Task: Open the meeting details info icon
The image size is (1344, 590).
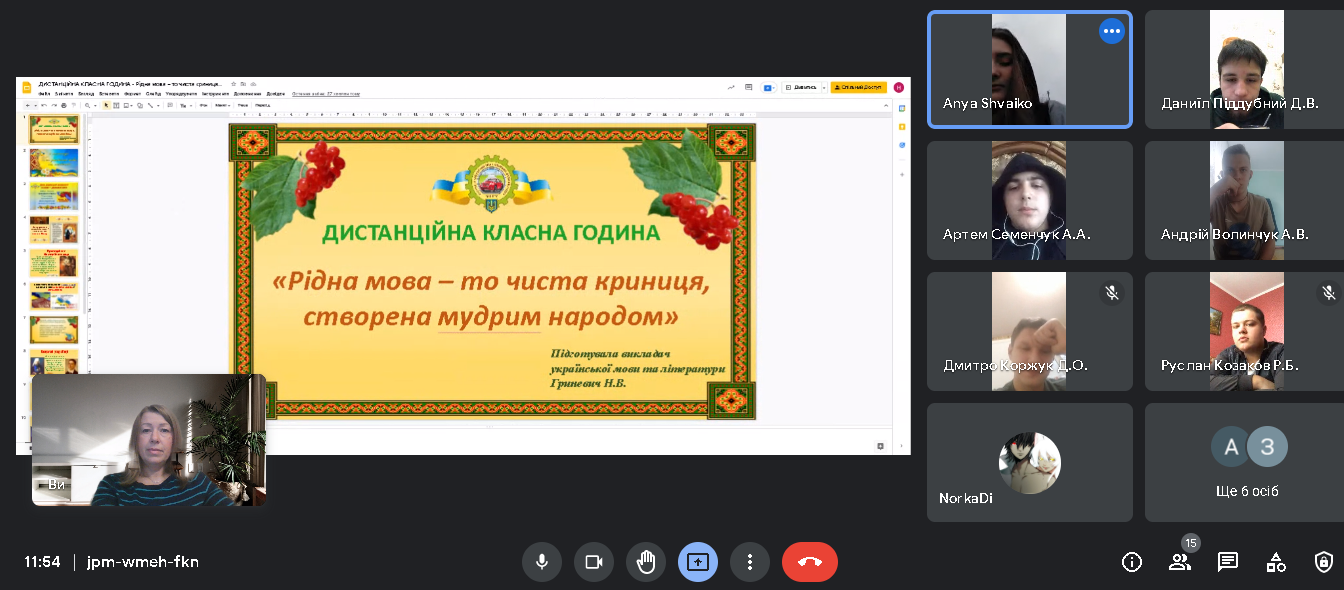Action: click(x=1132, y=562)
